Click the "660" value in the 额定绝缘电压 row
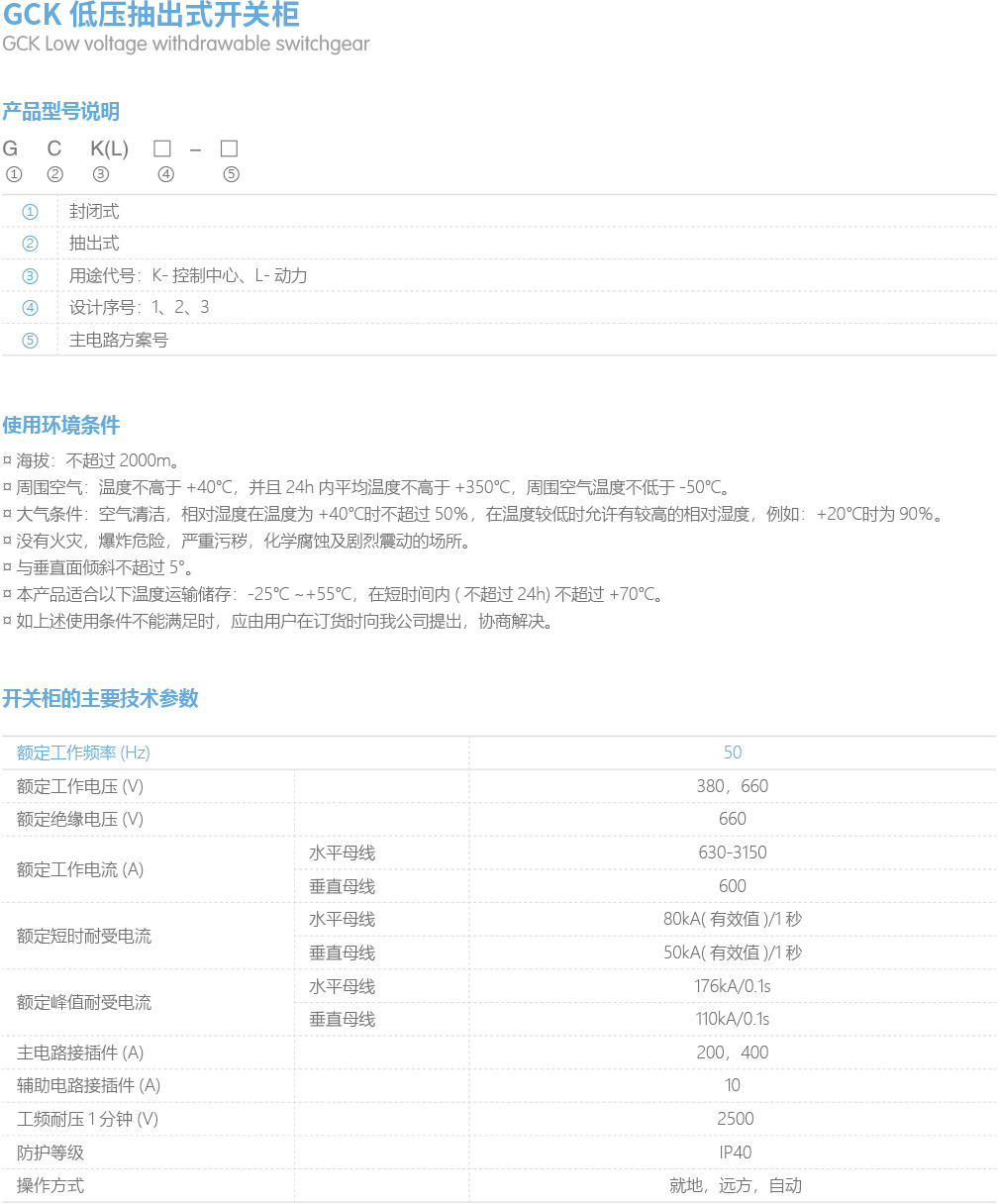 tap(733, 819)
